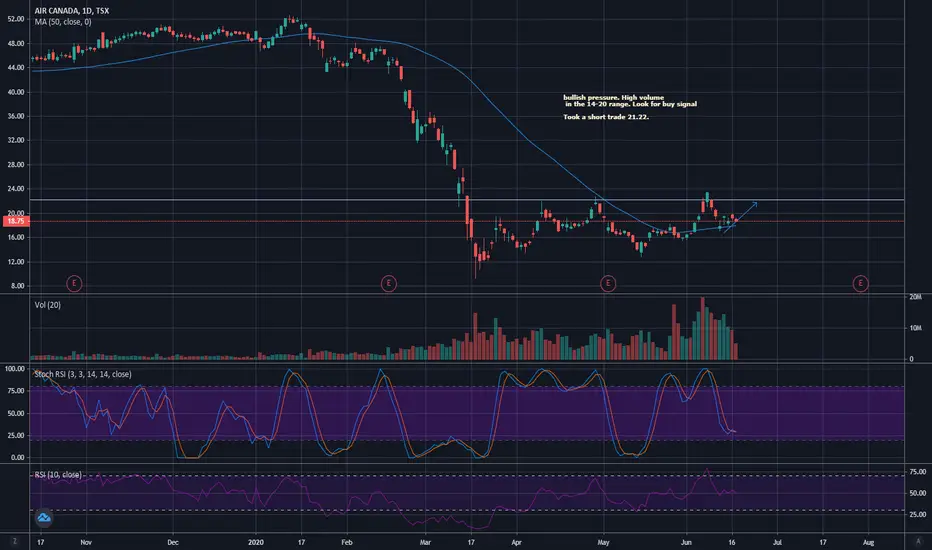The width and height of the screenshot is (932, 550).
Task: Select the Stoch RSI (3, 3, 14, 14, close) label
Action: 83,374
